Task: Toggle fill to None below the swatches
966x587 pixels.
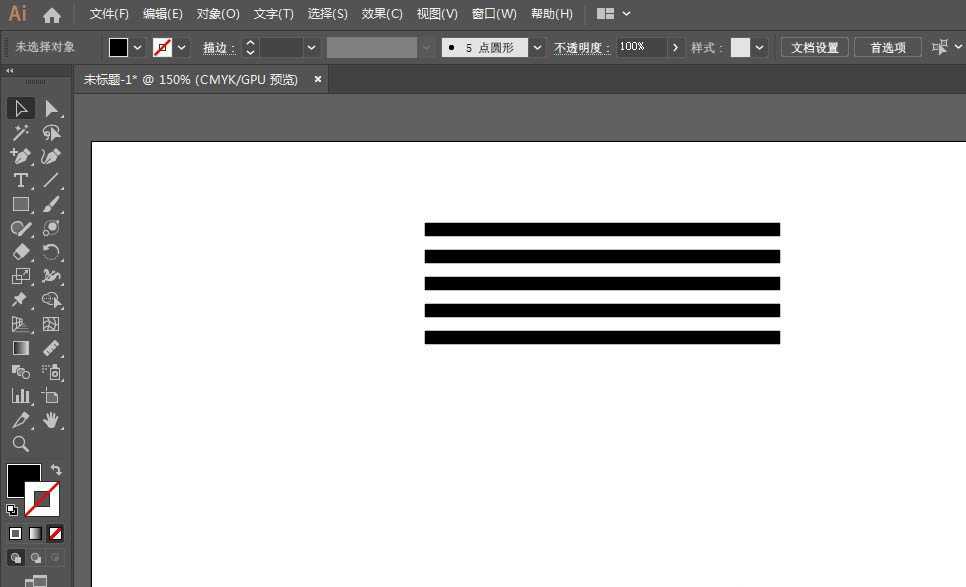Action: pyautogui.click(x=55, y=533)
